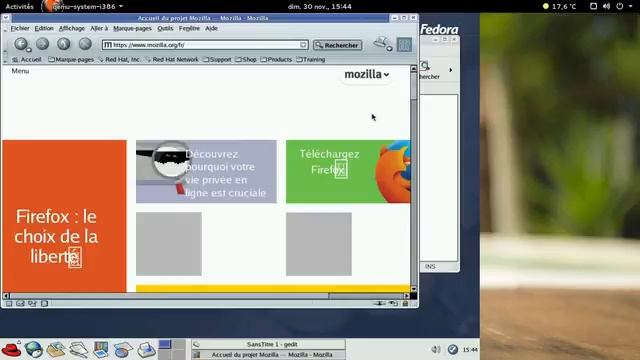The image size is (640, 360).
Task: Click the Mozilla throbber logo icon
Action: [404, 44]
